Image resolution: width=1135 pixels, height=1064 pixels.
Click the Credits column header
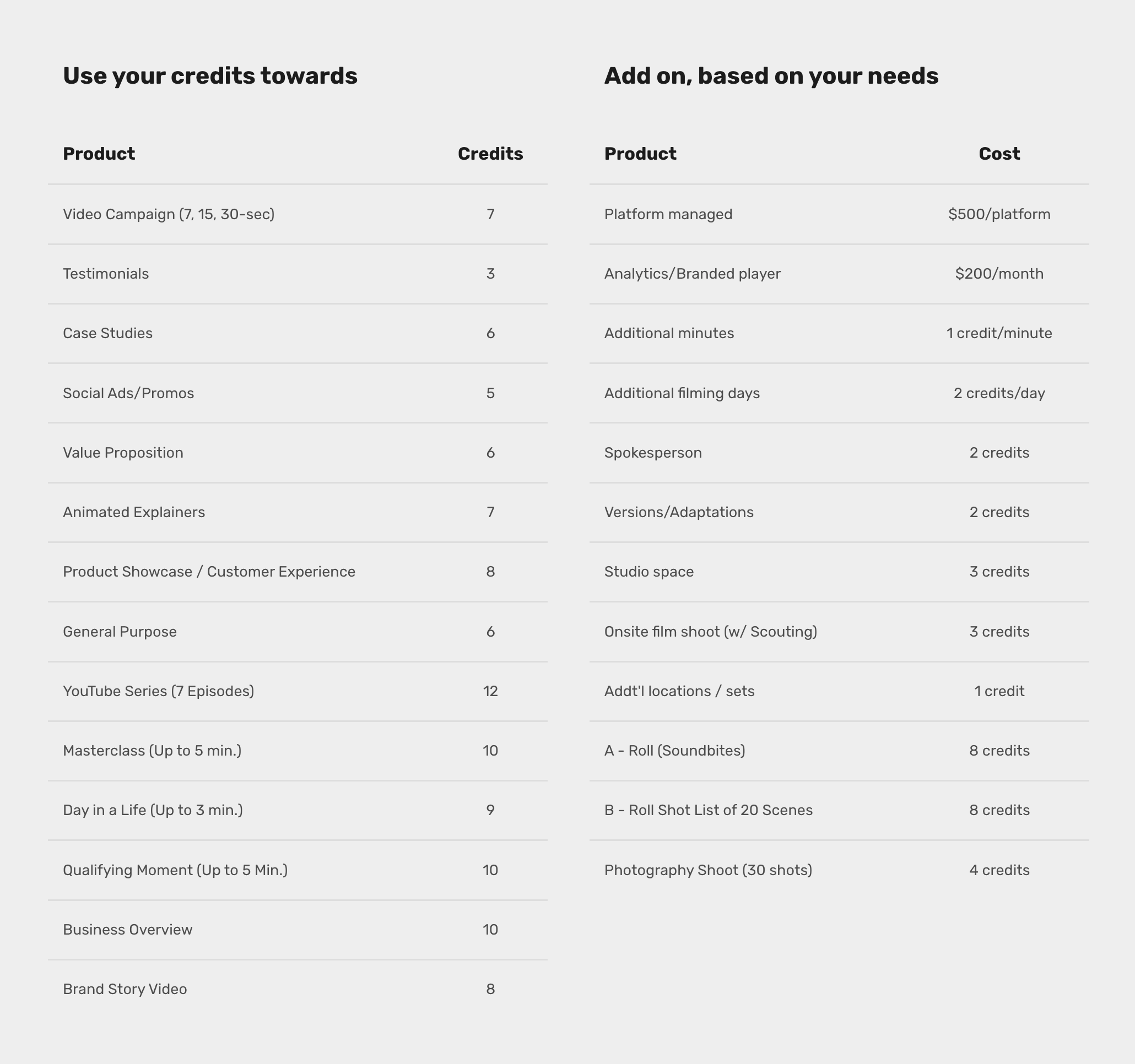pos(490,154)
